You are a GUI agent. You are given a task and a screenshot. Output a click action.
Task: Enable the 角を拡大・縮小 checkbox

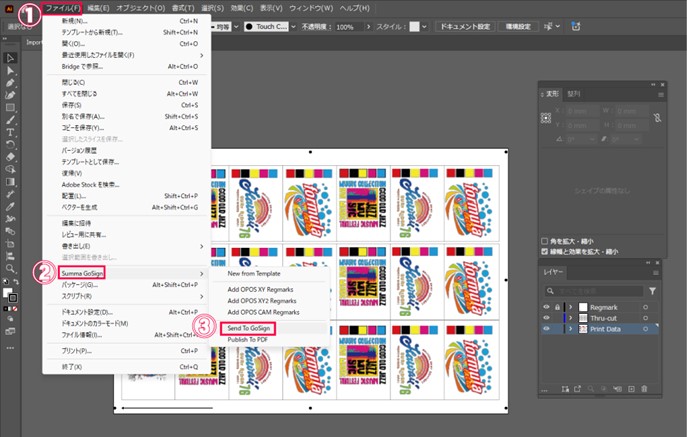tap(543, 241)
